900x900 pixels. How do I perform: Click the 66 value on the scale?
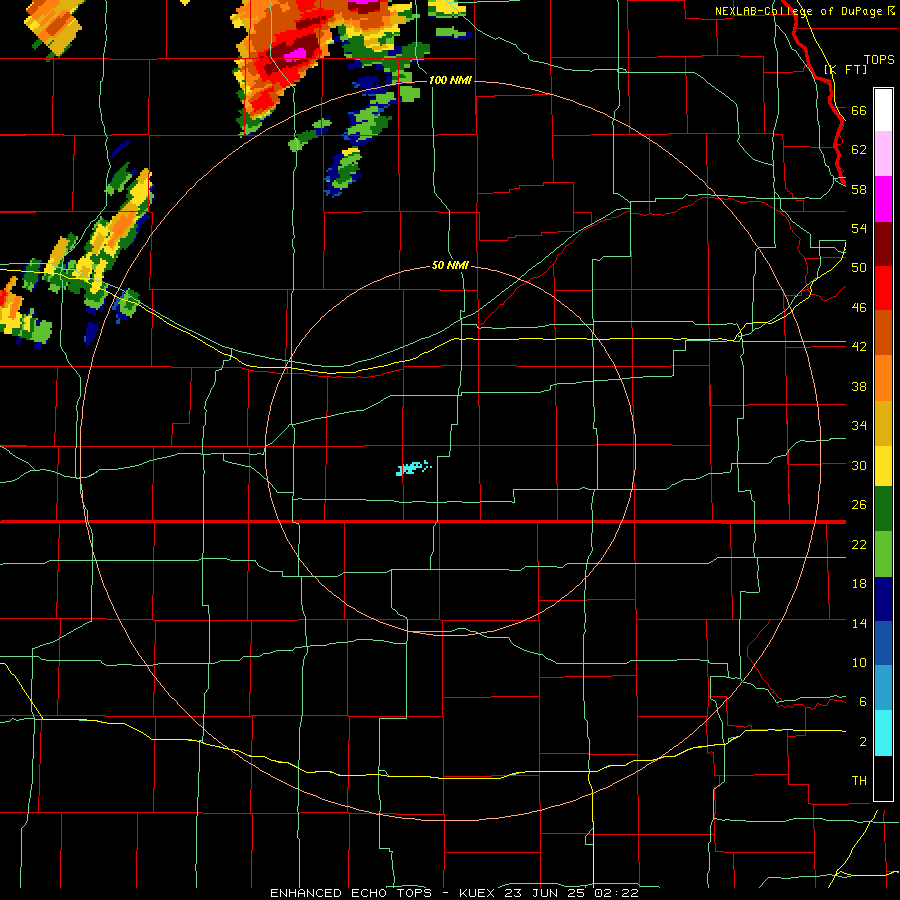(859, 110)
